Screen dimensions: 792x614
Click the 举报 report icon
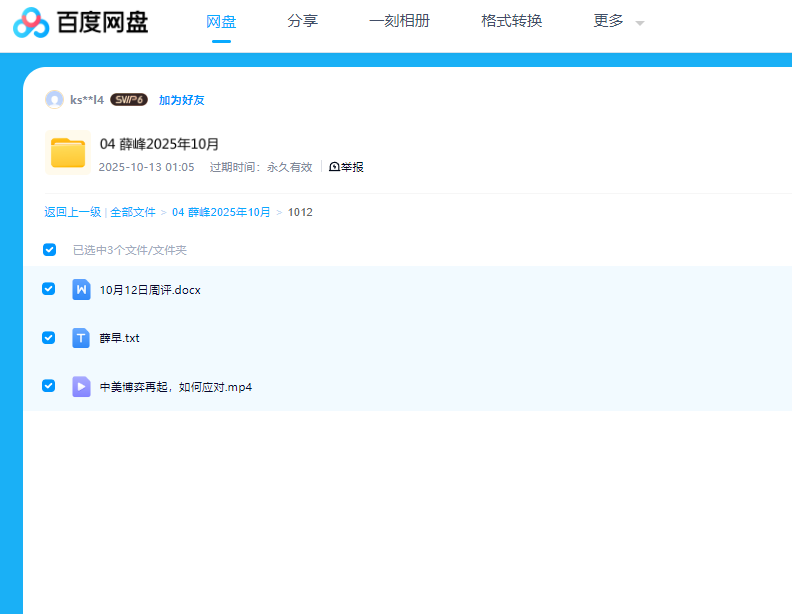(335, 167)
